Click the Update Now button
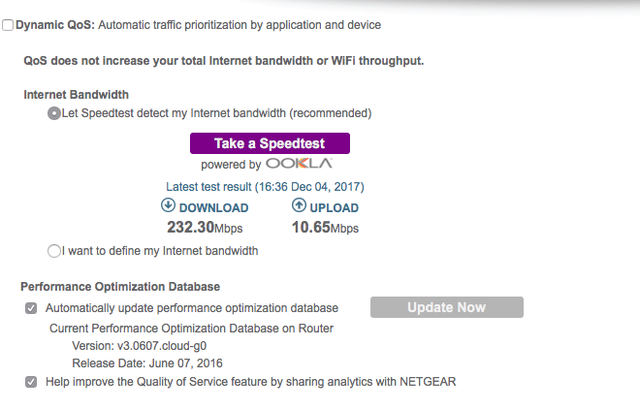This screenshot has width=640, height=404. [x=446, y=307]
